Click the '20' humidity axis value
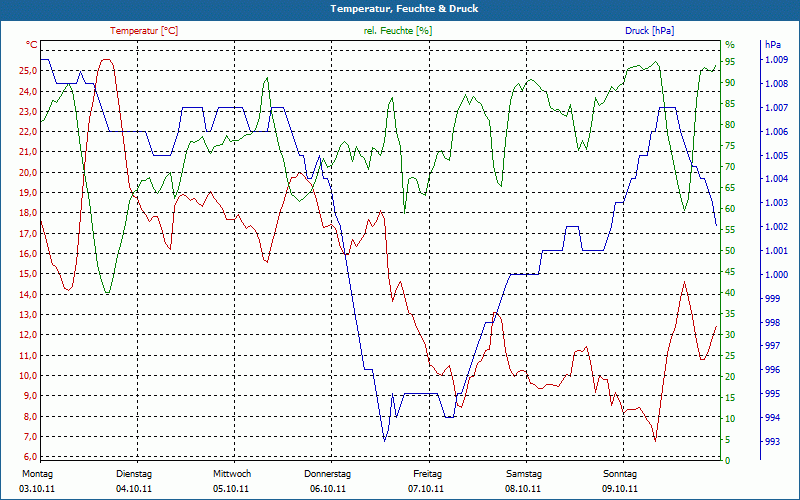This screenshot has height=500, width=800. [730, 377]
